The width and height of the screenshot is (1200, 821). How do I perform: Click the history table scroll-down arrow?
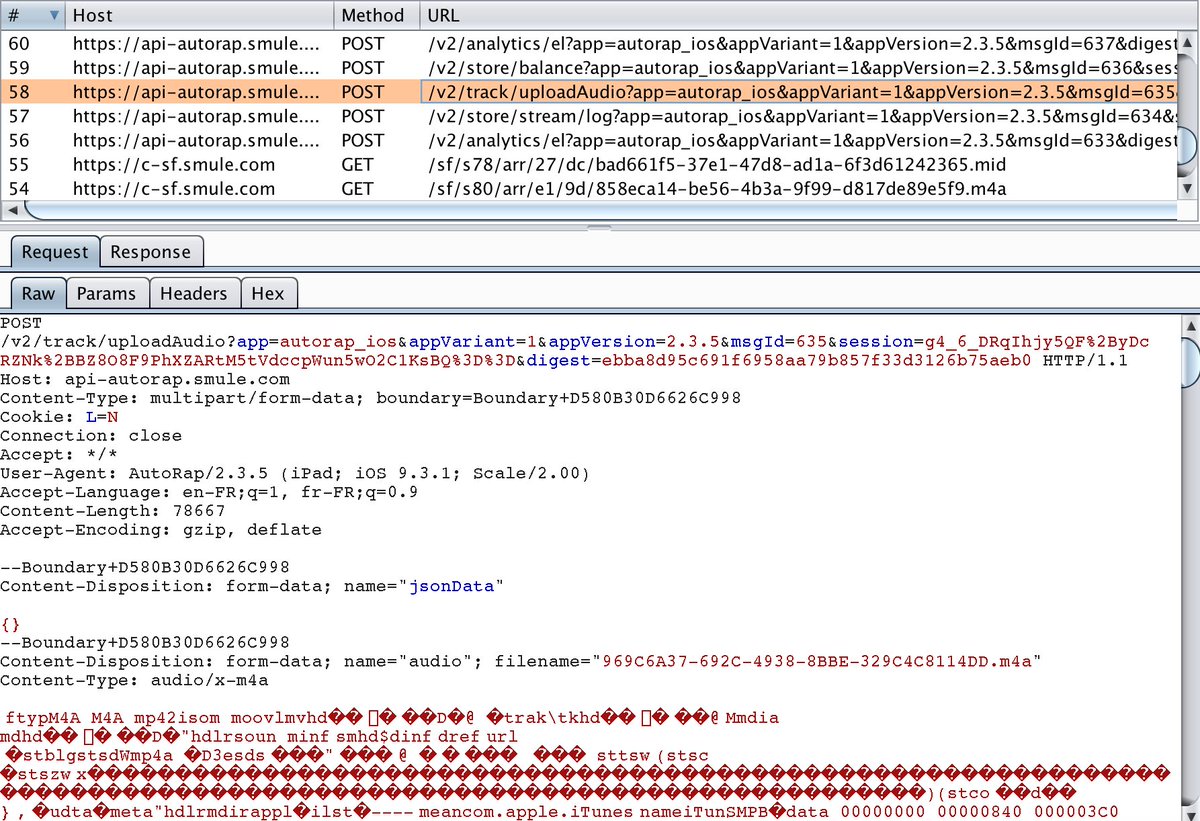[1187, 188]
